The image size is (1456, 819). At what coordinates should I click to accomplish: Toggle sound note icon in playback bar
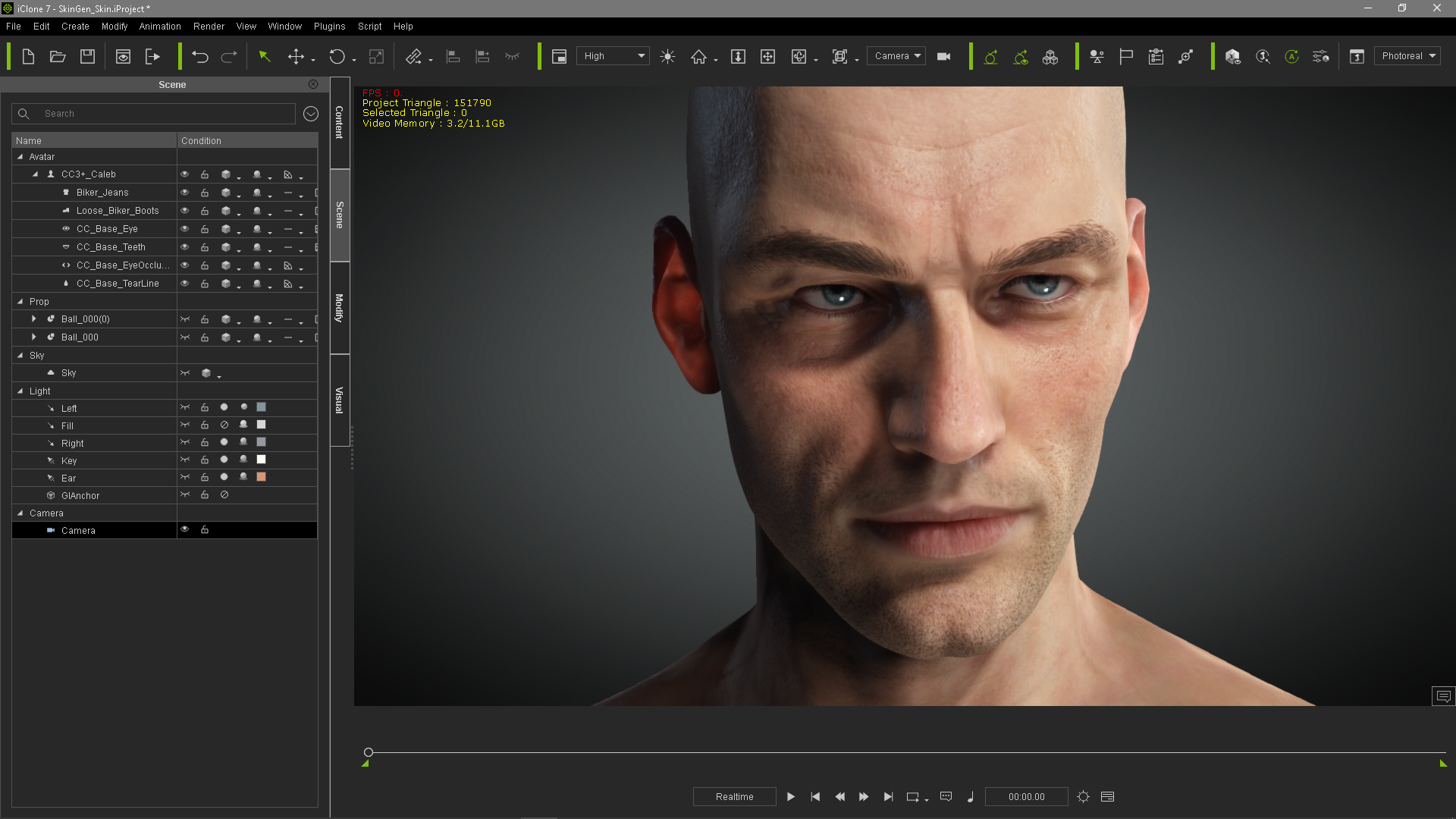tap(970, 796)
